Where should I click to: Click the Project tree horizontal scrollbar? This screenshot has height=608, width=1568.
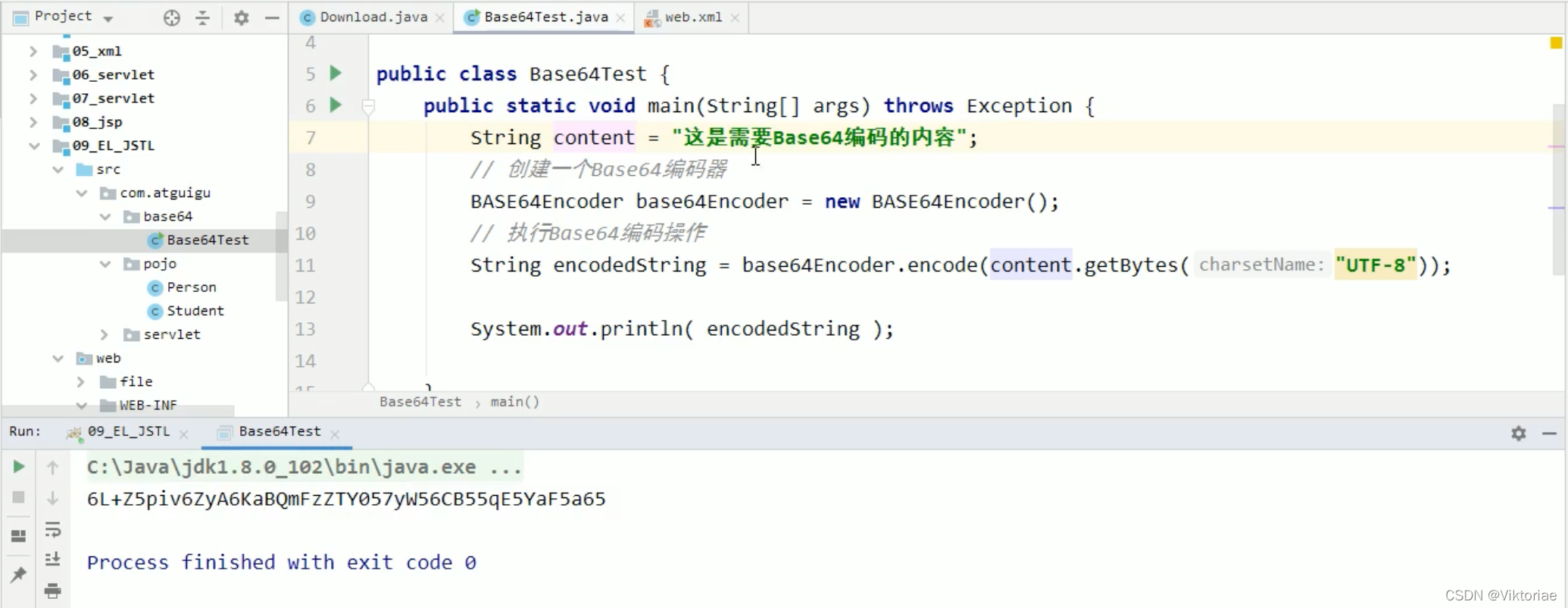[118, 411]
